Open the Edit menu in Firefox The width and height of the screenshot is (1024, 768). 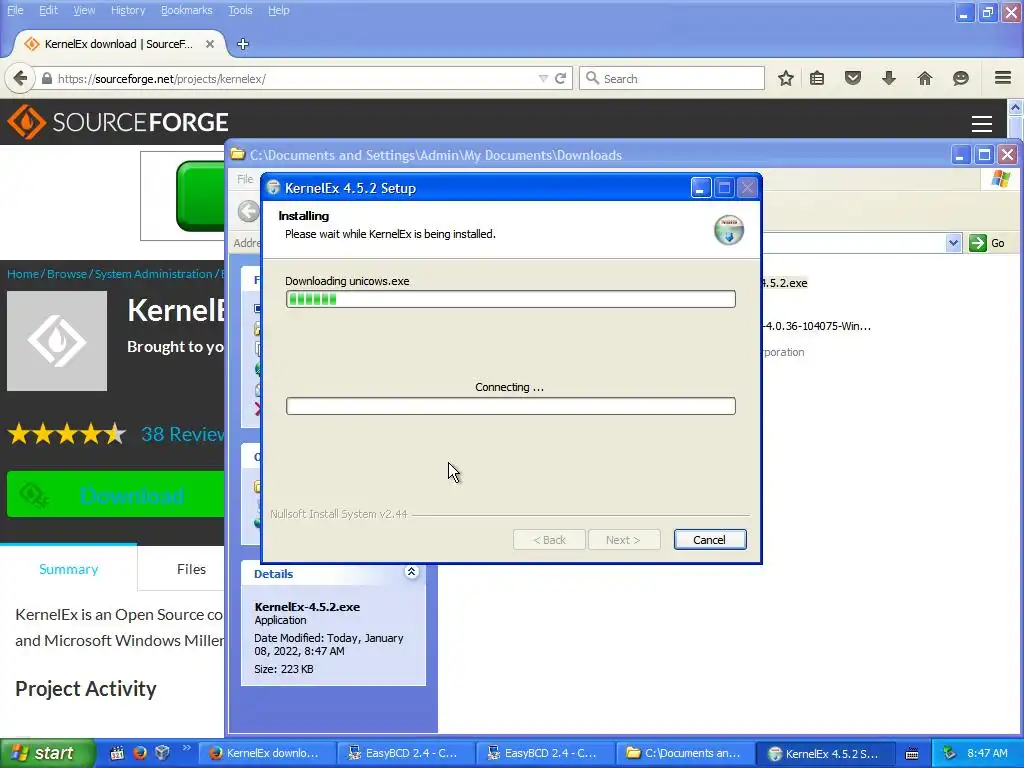[48, 10]
